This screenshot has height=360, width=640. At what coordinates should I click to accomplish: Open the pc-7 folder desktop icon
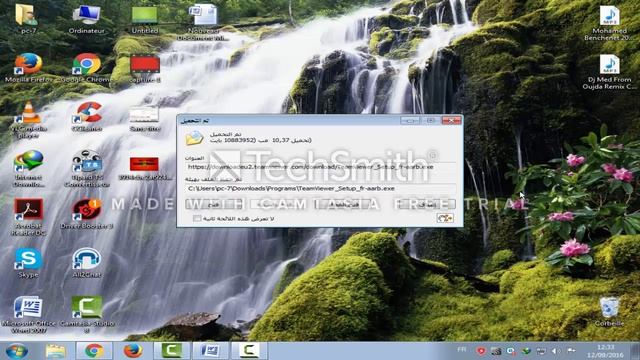point(27,18)
